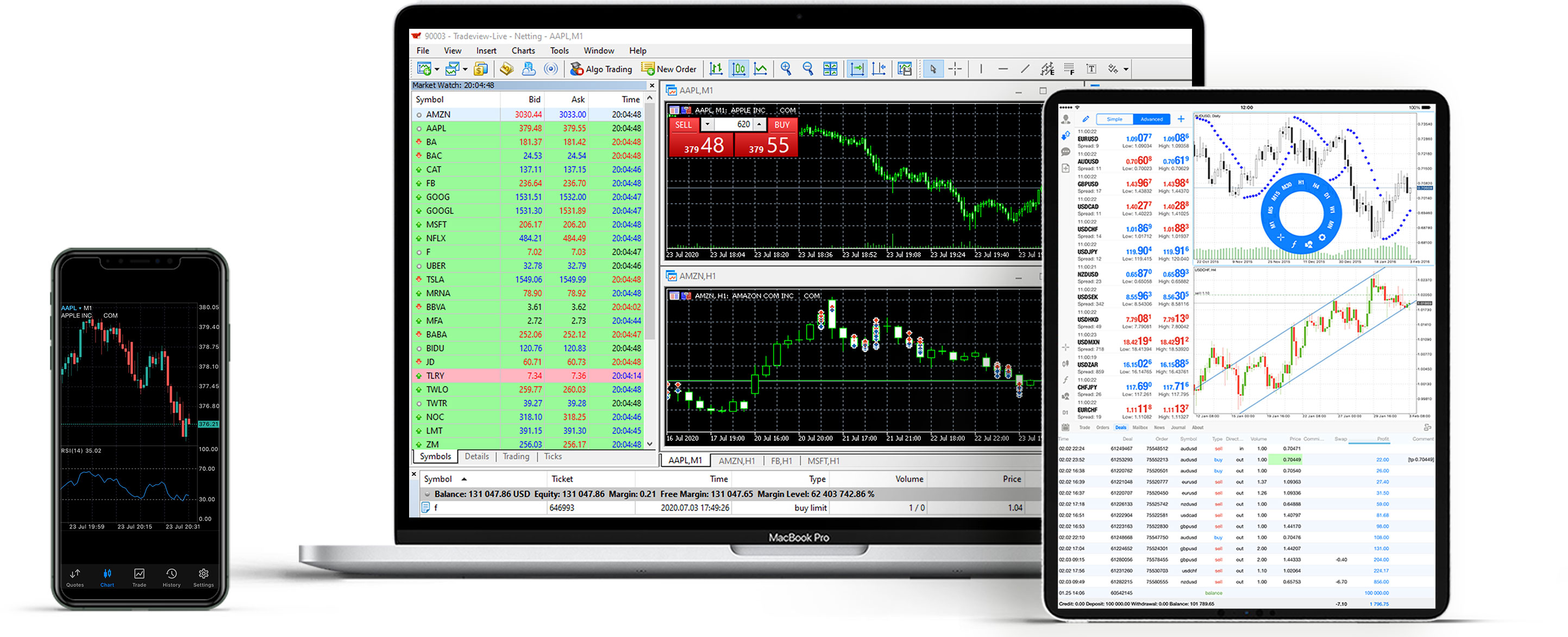Tap the indicators f icon in radial menu

1294,244
